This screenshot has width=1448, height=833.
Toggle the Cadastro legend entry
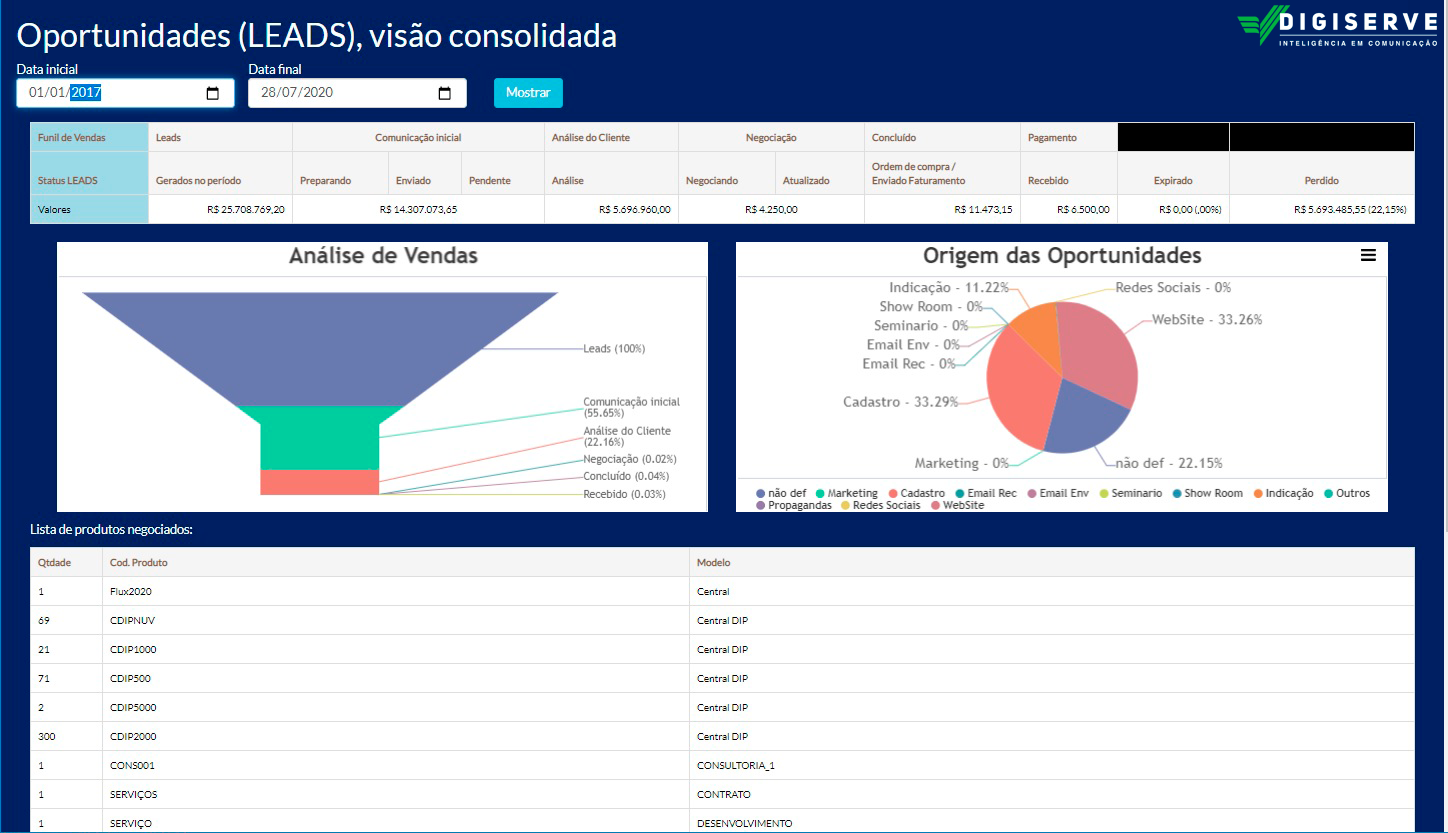922,493
